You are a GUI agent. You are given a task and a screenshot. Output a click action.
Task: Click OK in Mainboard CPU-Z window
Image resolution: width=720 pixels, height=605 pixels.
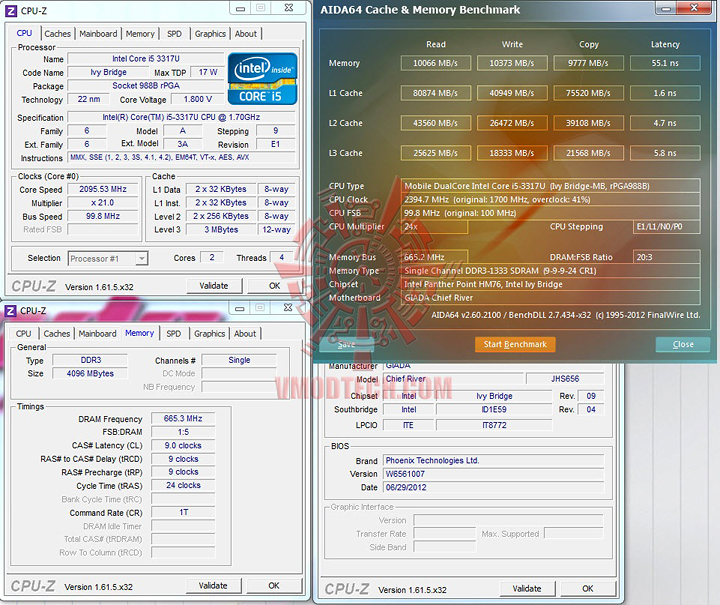point(588,588)
